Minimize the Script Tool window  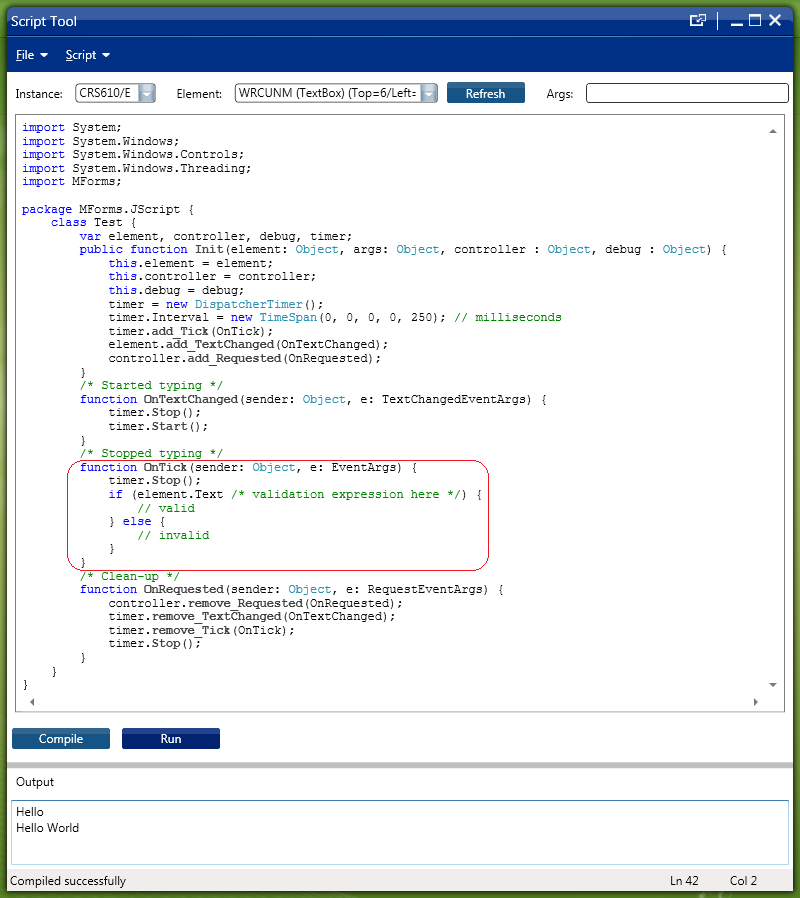click(735, 21)
